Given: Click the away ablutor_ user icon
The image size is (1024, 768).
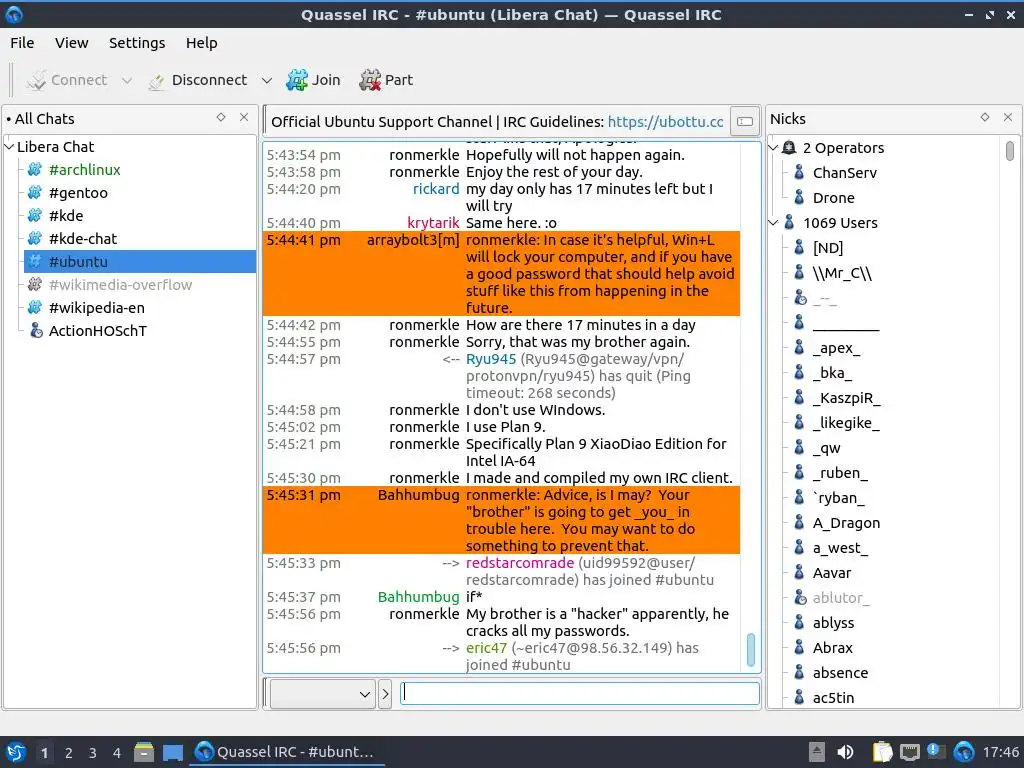Looking at the screenshot, I should [x=799, y=598].
